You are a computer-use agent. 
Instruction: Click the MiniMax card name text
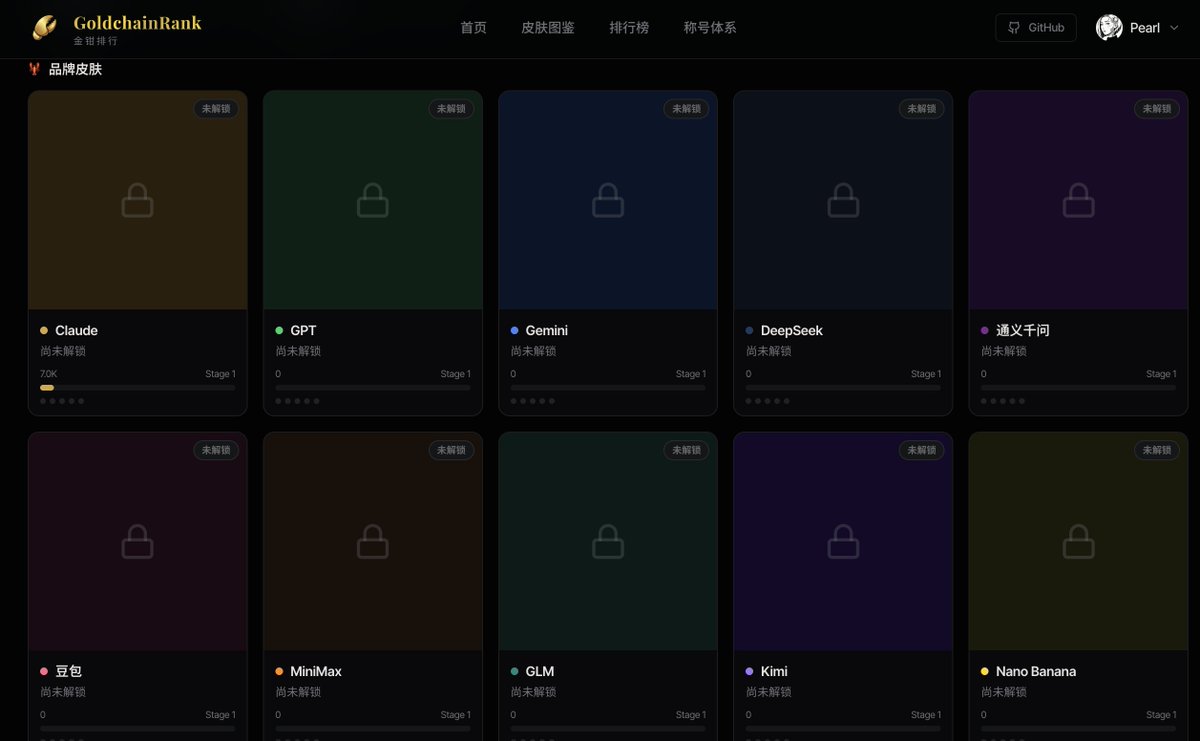click(x=316, y=671)
